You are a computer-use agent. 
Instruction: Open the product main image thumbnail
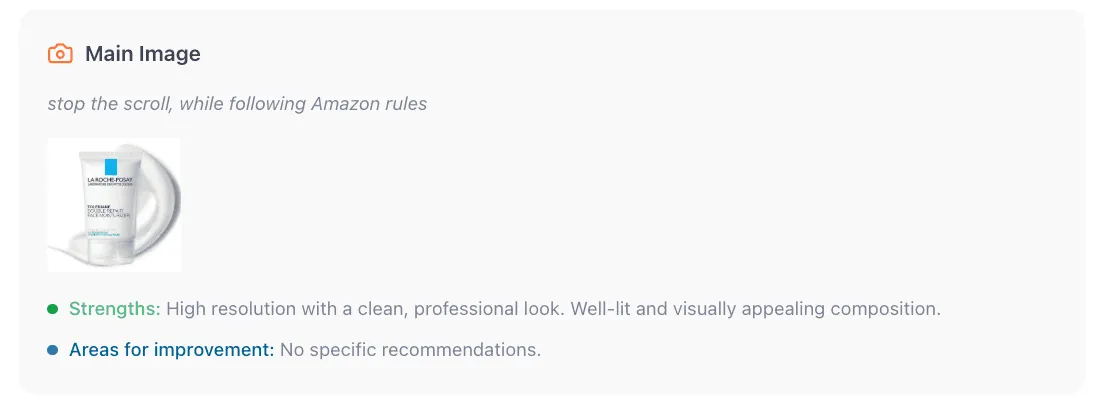[114, 204]
